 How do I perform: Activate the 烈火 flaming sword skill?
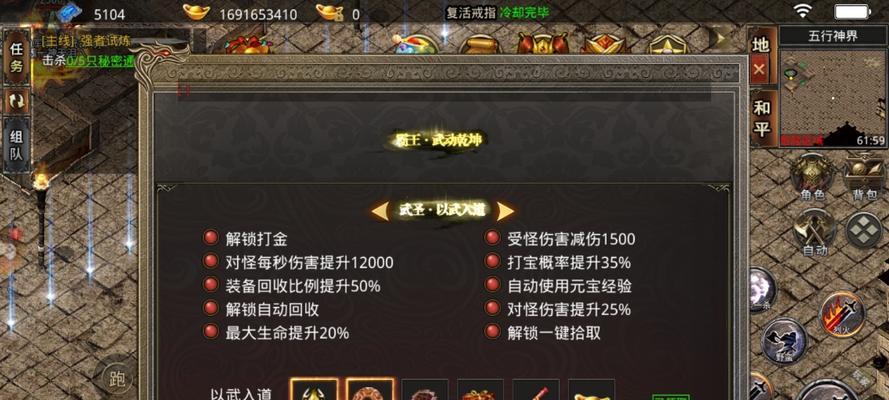click(x=843, y=314)
